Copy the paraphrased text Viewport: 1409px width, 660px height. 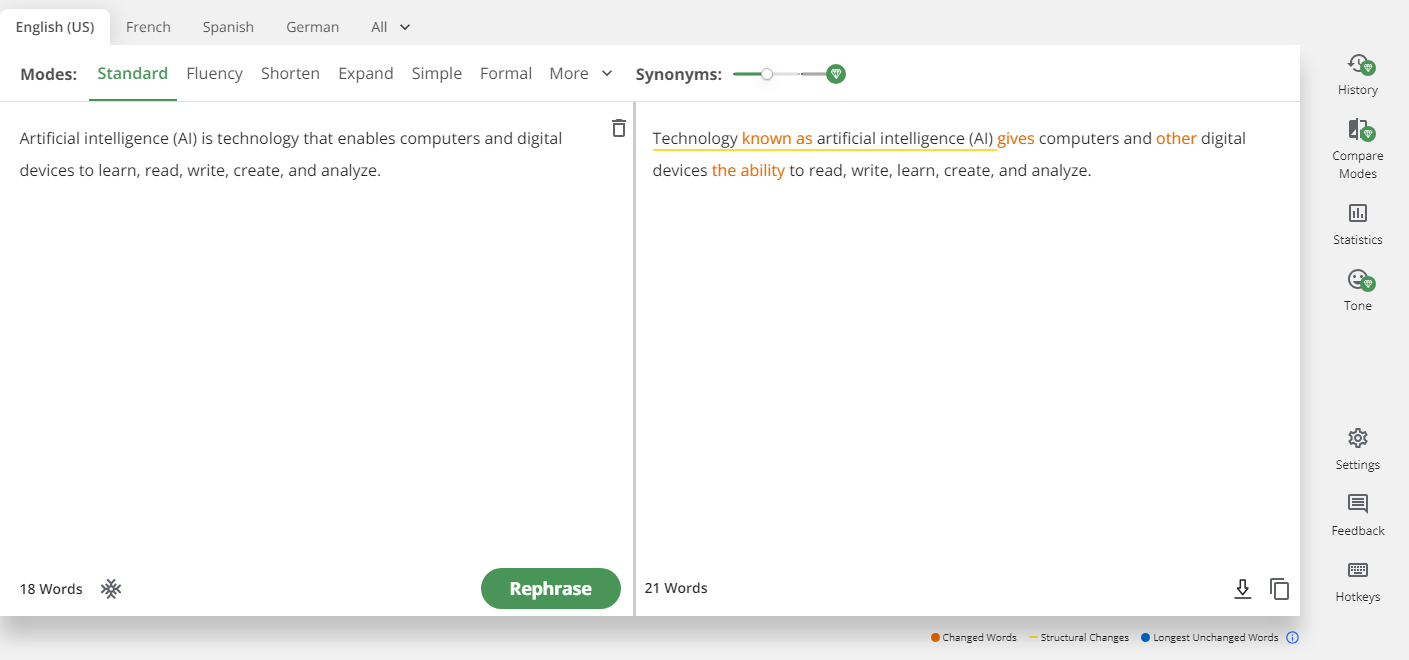coord(1279,589)
